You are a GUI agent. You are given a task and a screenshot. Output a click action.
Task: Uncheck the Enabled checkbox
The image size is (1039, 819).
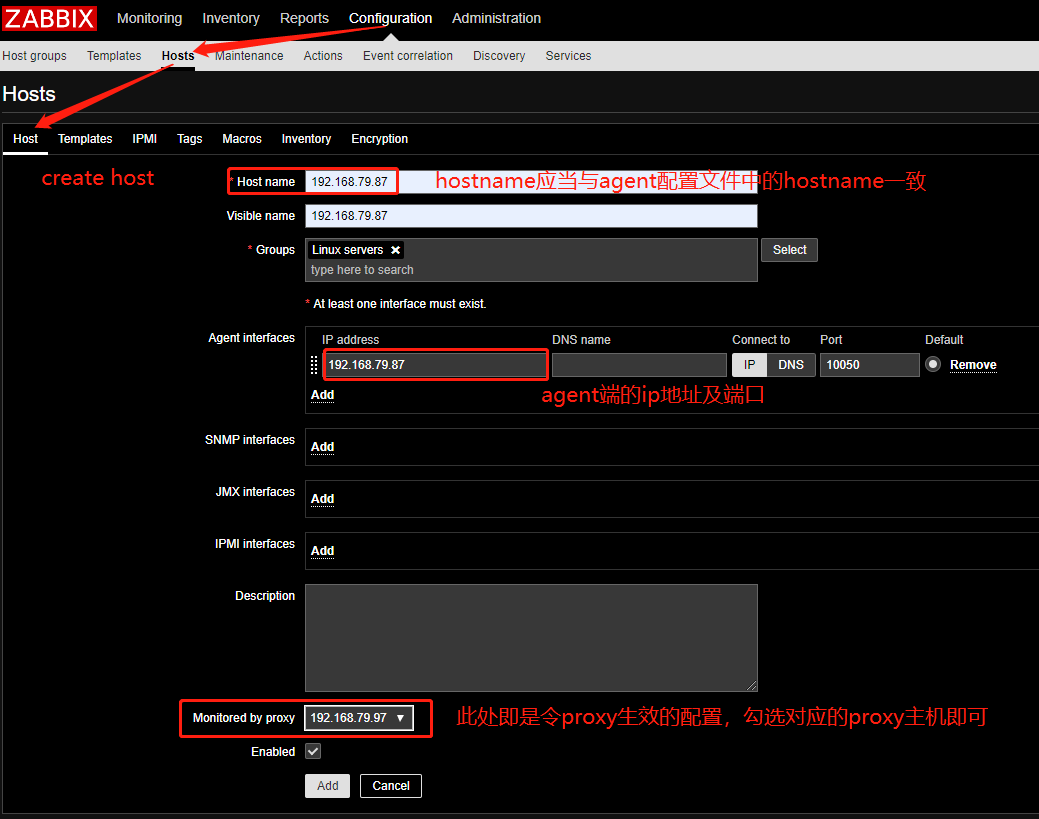[312, 751]
